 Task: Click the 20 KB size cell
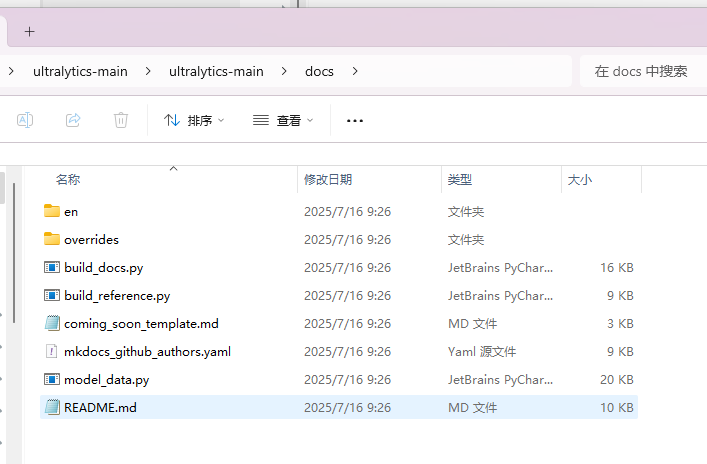click(617, 380)
